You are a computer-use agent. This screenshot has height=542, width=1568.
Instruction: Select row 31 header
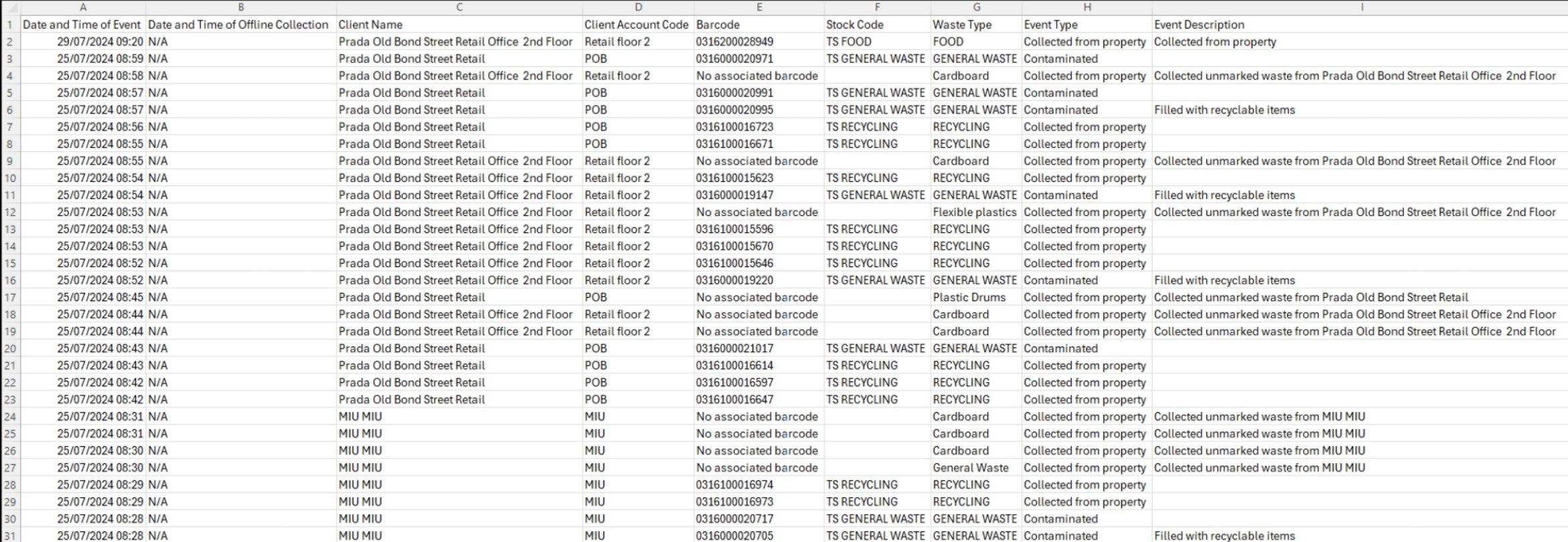(10, 535)
